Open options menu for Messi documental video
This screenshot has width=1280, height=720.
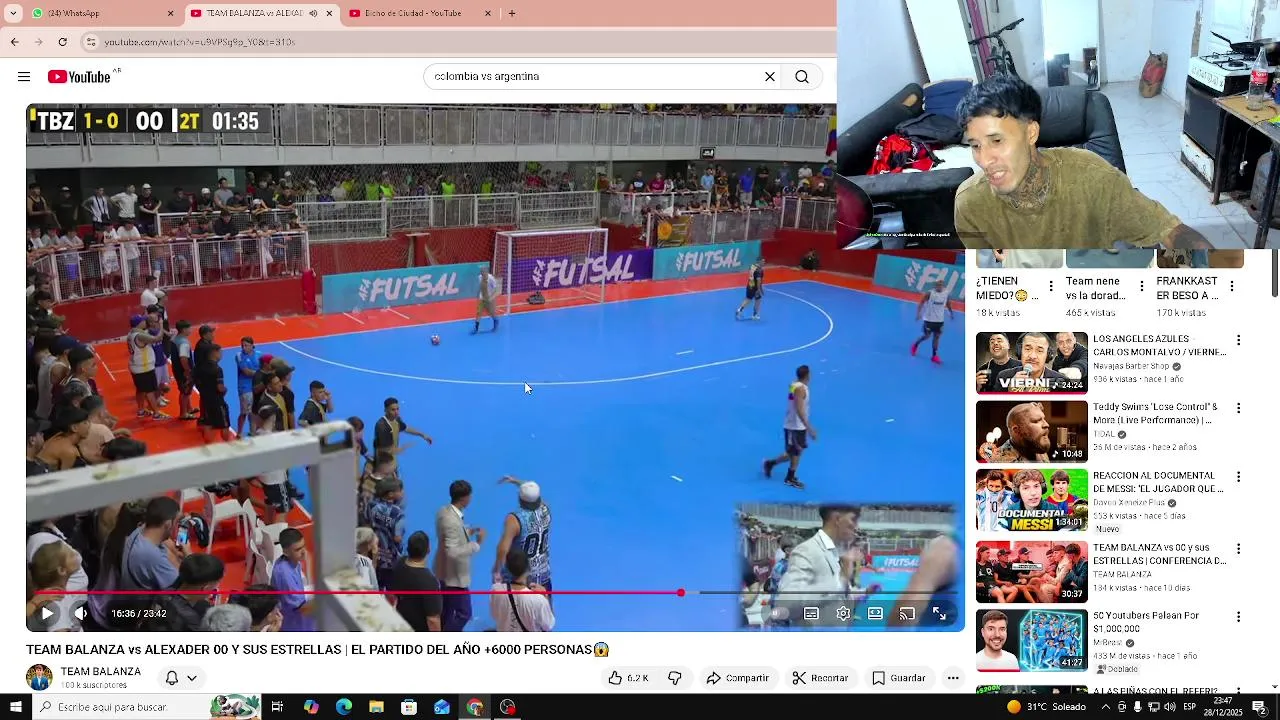tap(1238, 477)
